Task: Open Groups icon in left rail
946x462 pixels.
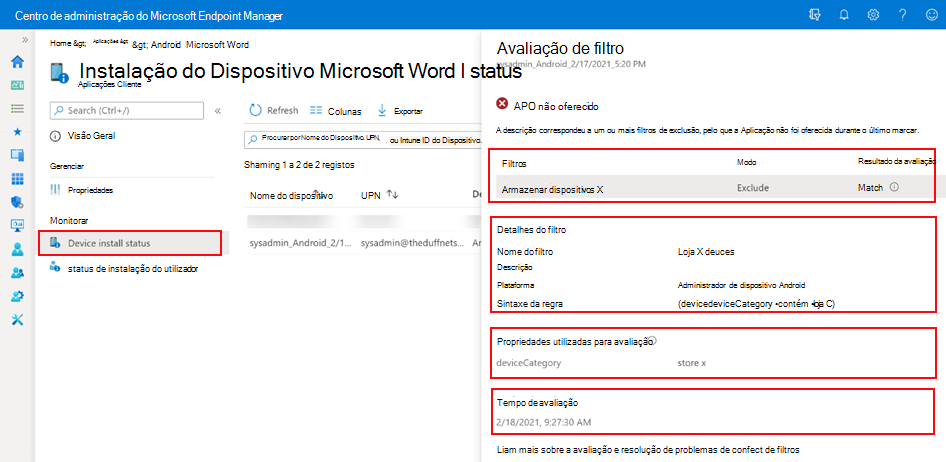Action: 17,273
